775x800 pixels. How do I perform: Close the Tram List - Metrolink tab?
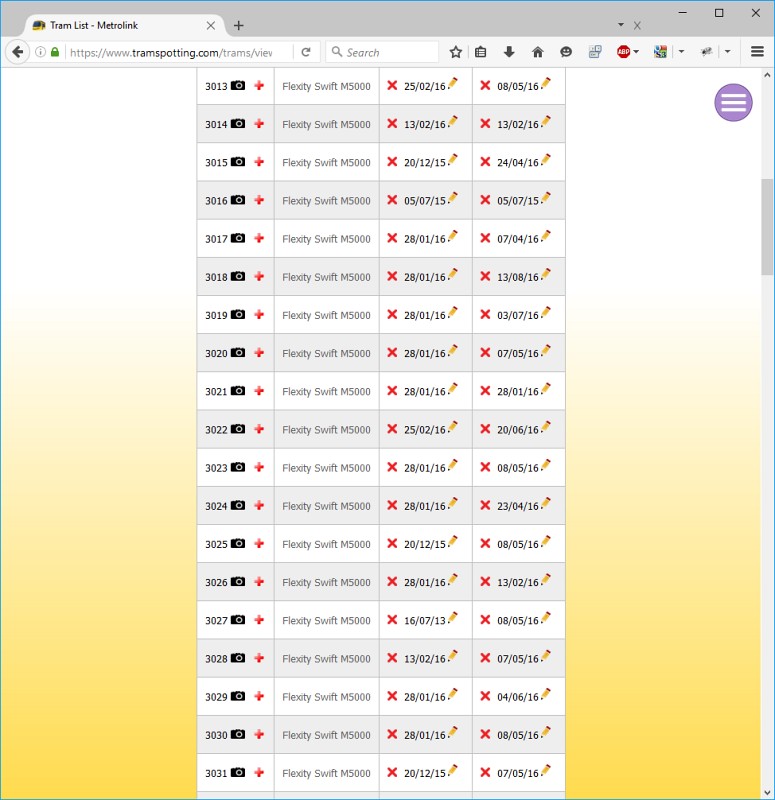[x=211, y=26]
